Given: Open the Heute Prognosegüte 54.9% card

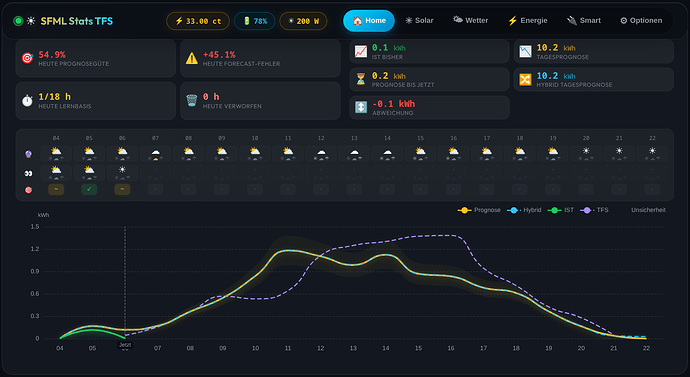Looking at the screenshot, I should tap(95, 59).
